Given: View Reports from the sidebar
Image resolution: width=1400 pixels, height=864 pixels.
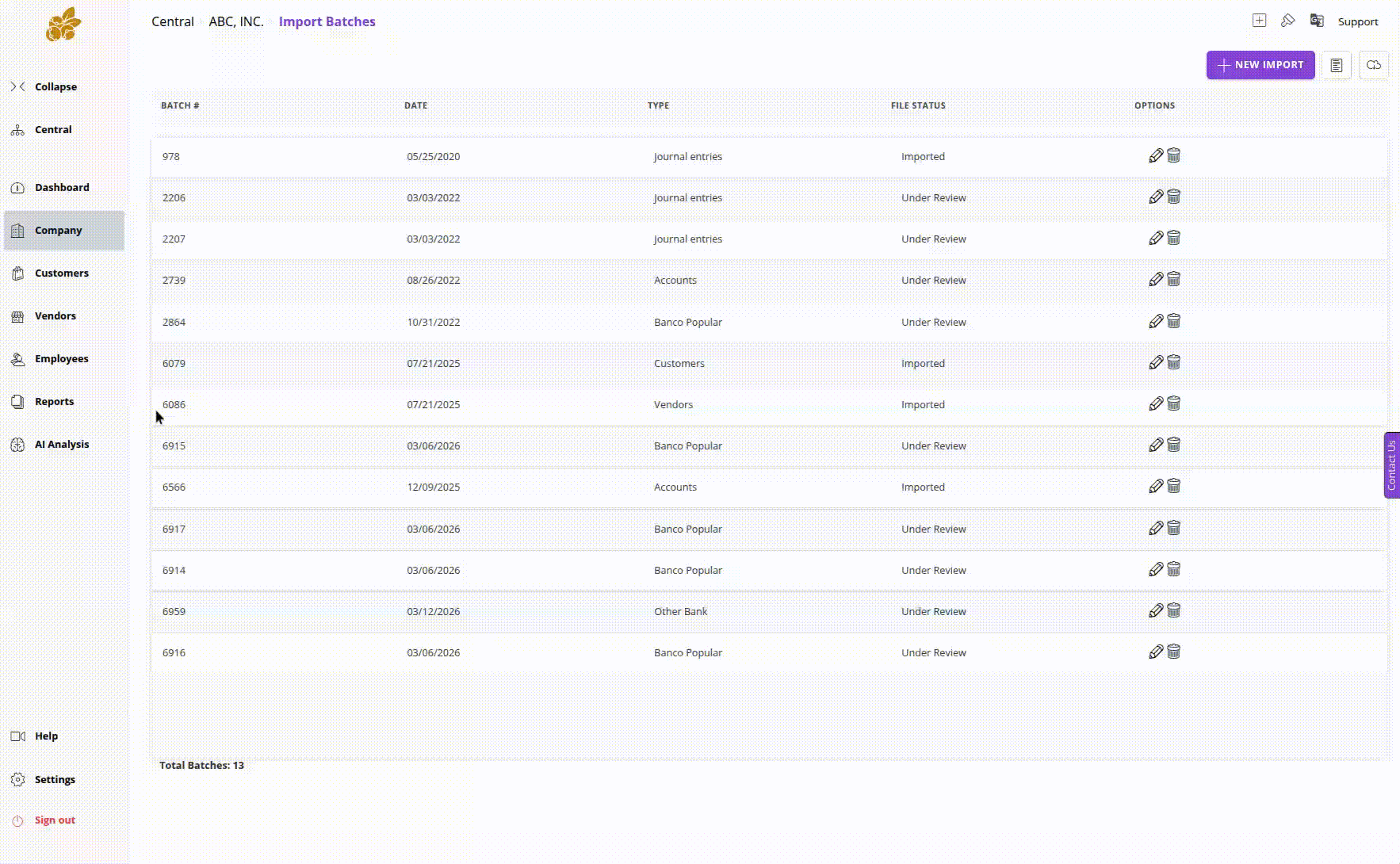Looking at the screenshot, I should coord(55,401).
